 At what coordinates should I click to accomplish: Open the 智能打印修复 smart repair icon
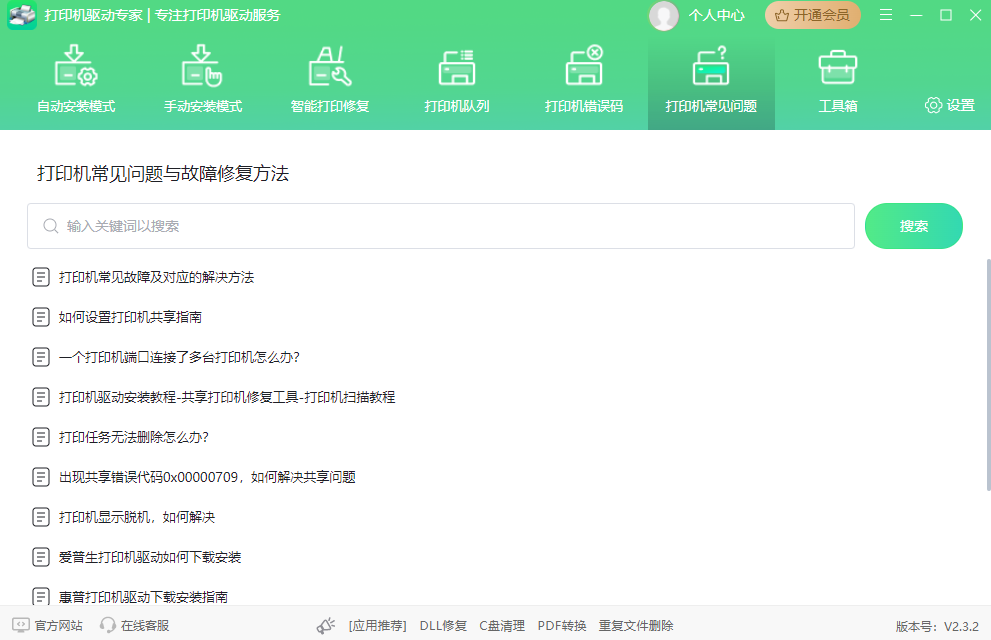click(329, 67)
